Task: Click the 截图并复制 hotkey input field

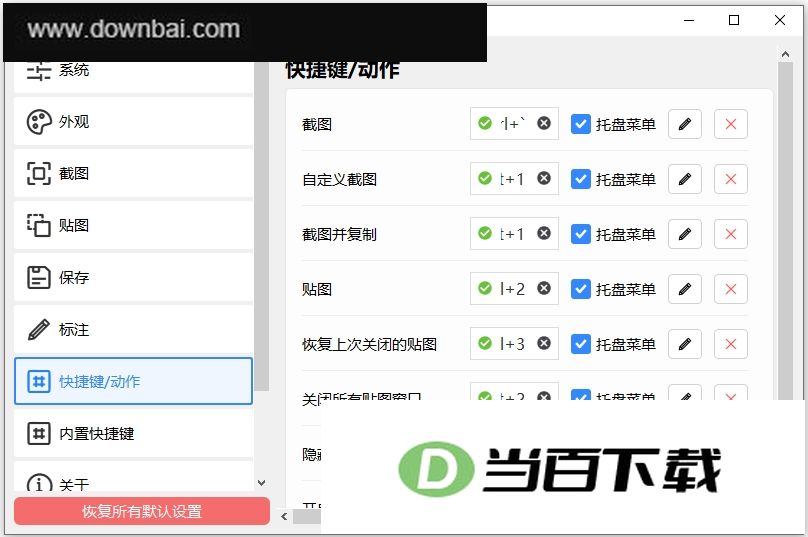Action: point(514,233)
